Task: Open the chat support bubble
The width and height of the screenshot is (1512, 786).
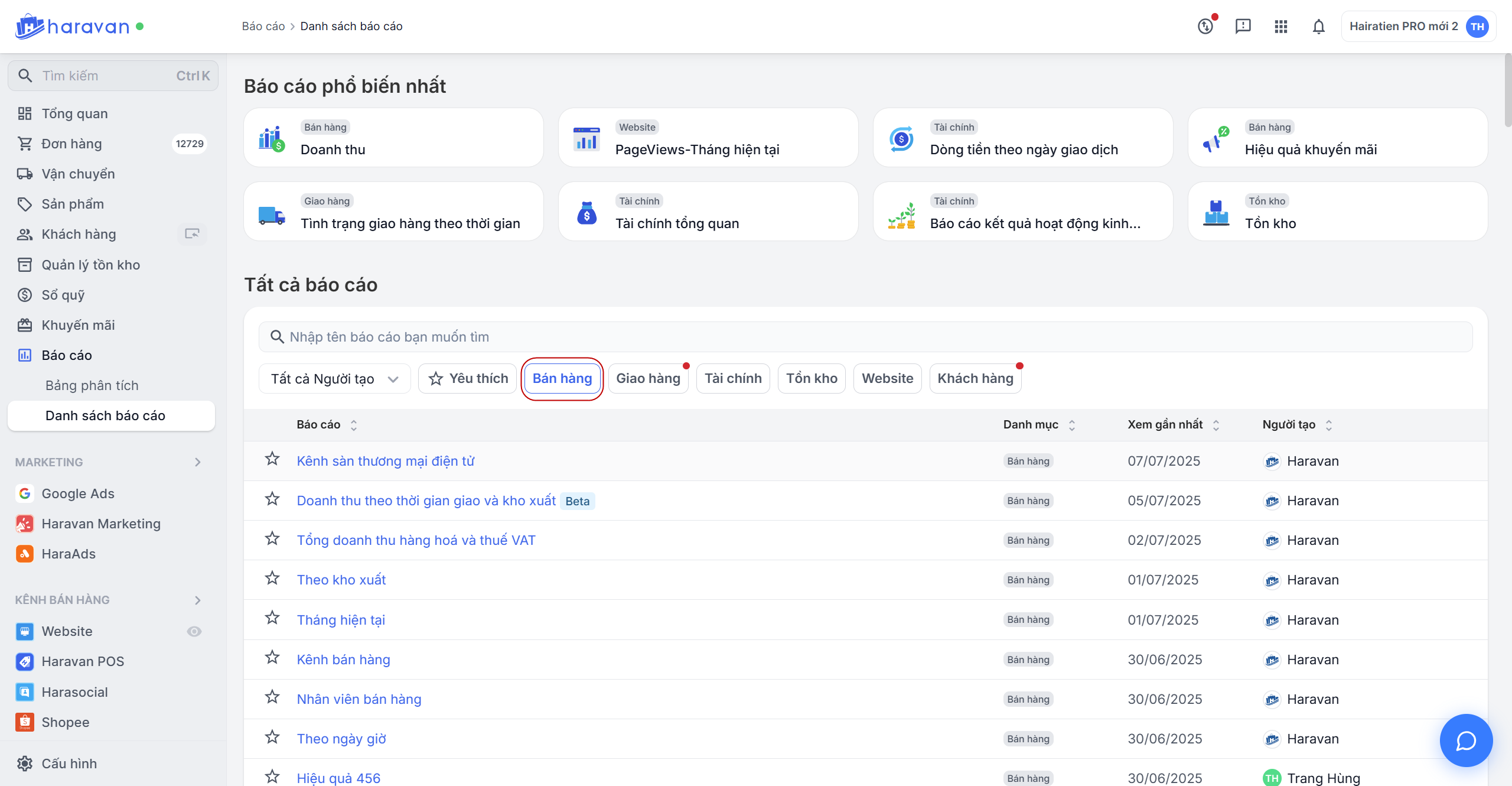Action: click(1465, 740)
